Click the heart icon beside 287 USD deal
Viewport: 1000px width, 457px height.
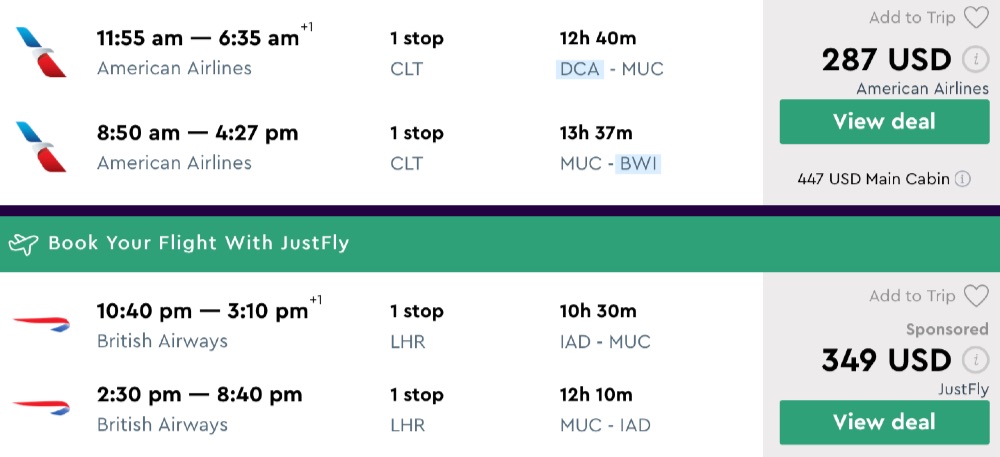pyautogui.click(x=975, y=17)
